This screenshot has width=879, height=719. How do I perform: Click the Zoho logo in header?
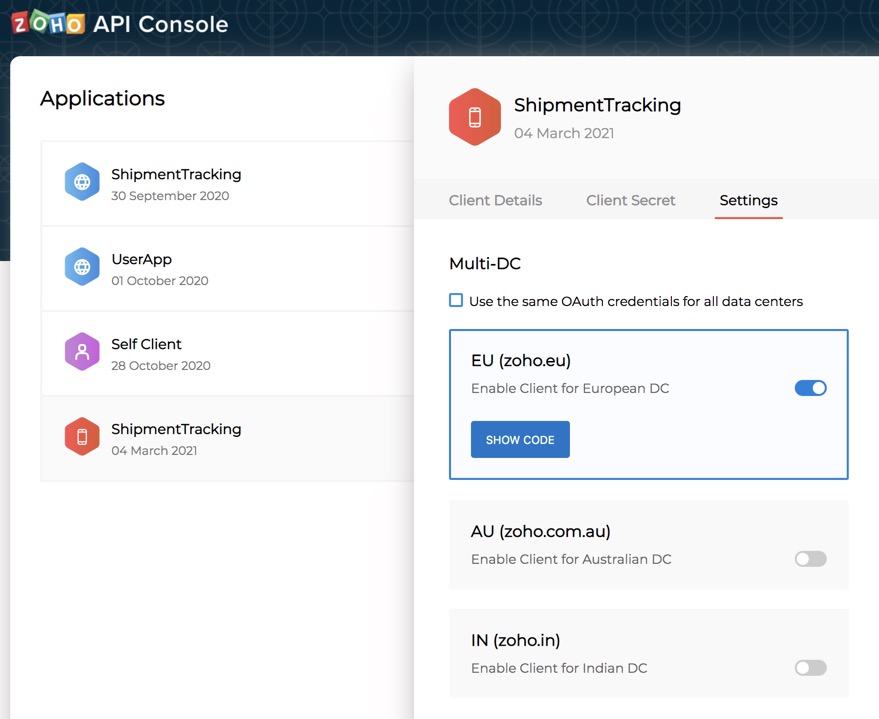47,22
